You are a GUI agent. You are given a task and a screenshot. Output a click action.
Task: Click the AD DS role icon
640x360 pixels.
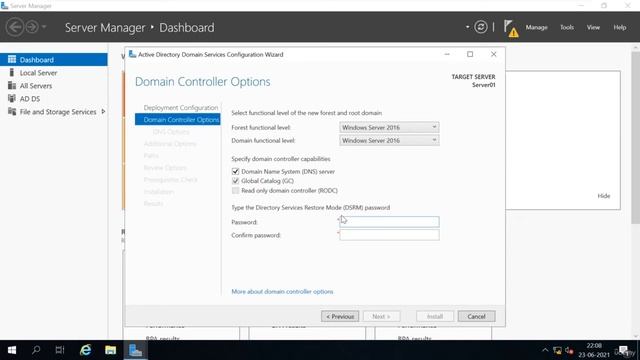point(12,98)
